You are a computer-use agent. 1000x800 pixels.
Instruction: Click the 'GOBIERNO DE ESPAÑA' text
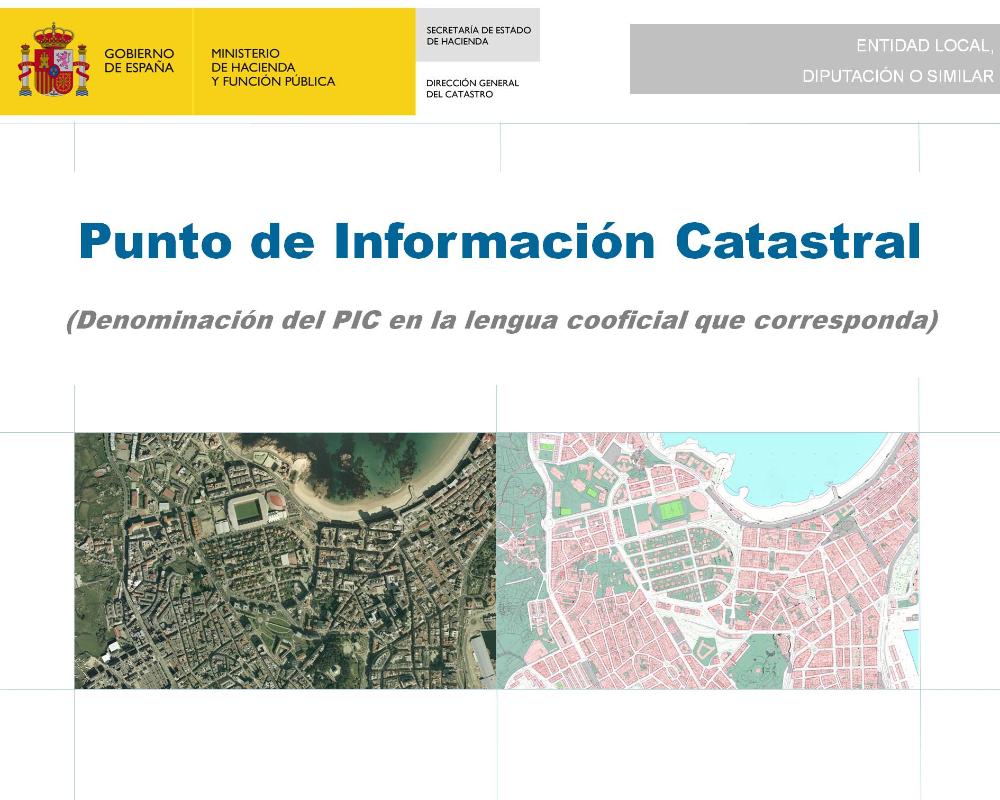pyautogui.click(x=139, y=61)
